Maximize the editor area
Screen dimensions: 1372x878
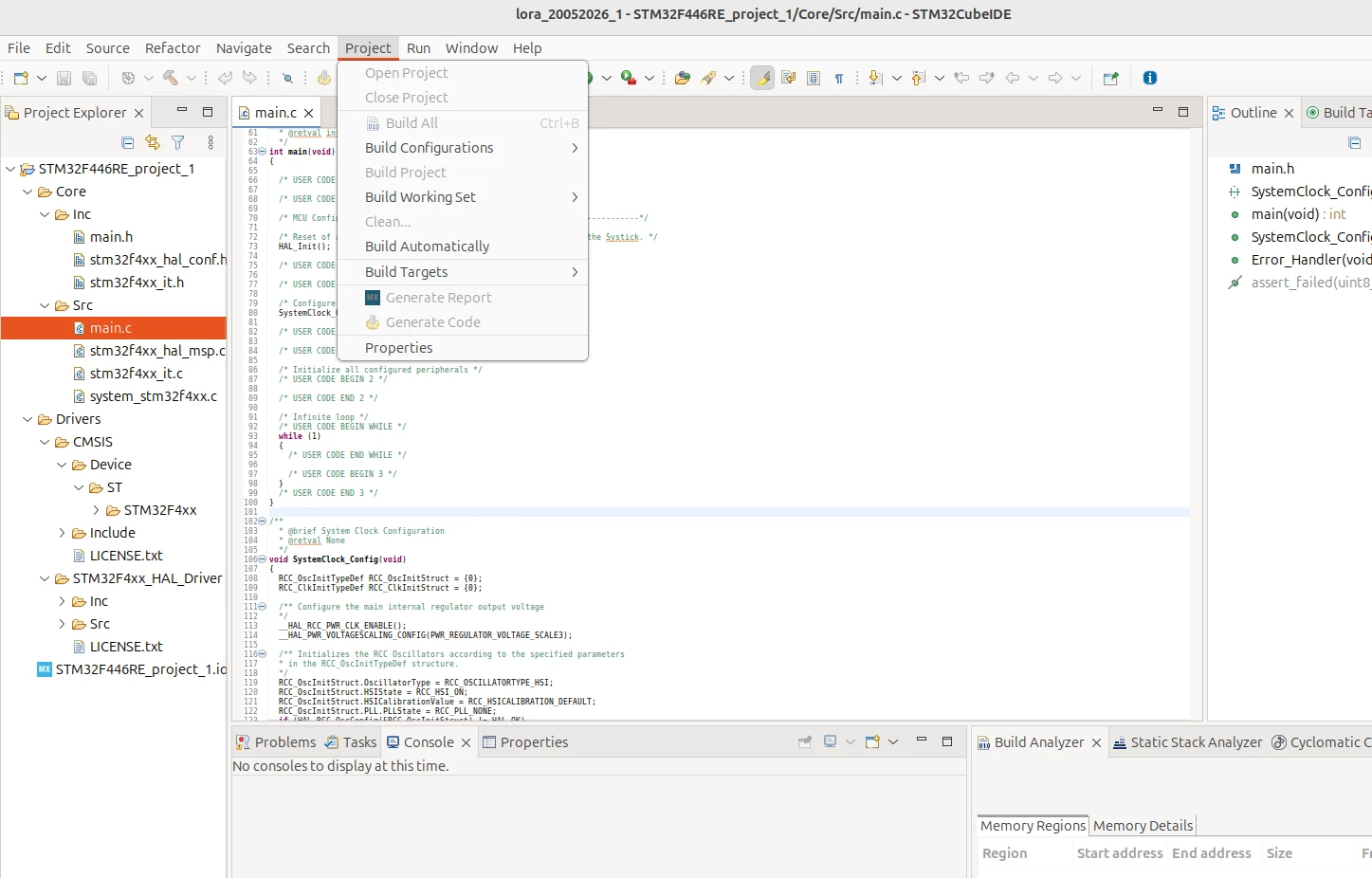coord(1183,111)
